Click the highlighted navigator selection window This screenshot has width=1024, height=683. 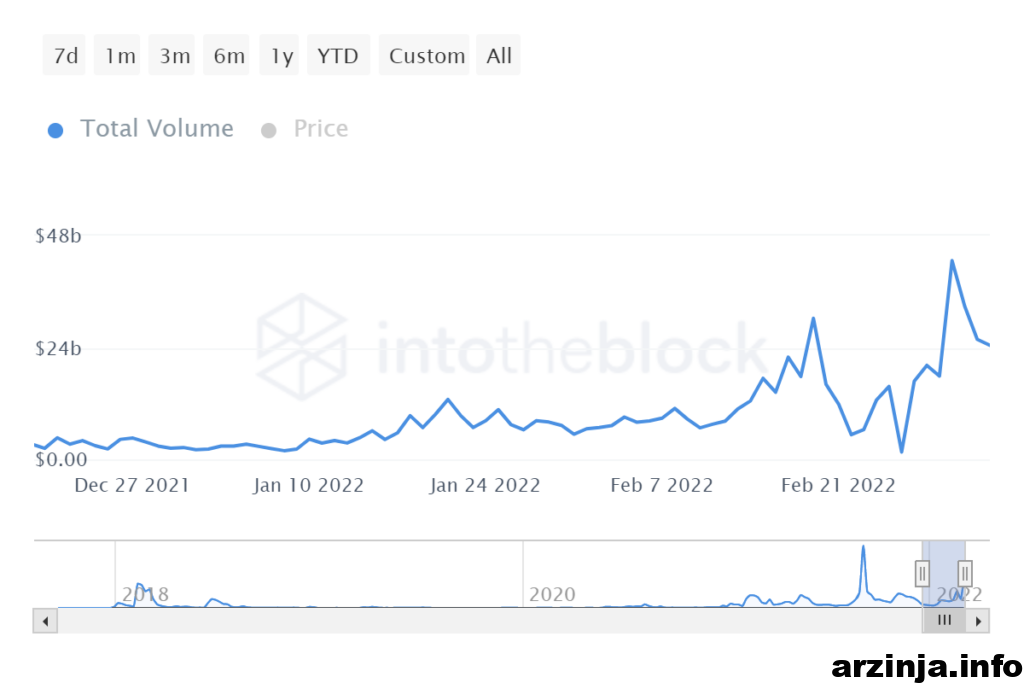(x=944, y=574)
